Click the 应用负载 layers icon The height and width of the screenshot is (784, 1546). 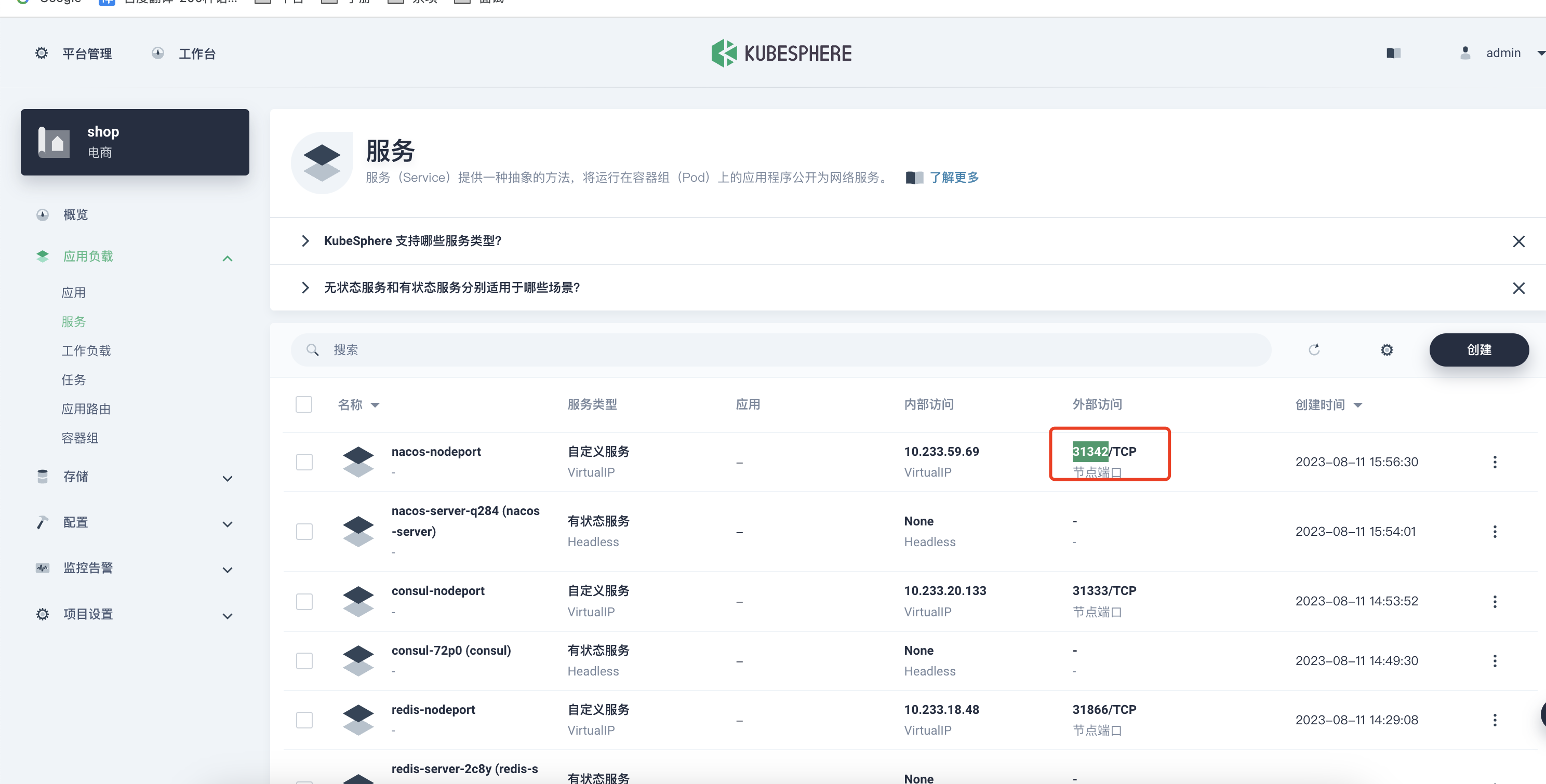click(x=42, y=256)
